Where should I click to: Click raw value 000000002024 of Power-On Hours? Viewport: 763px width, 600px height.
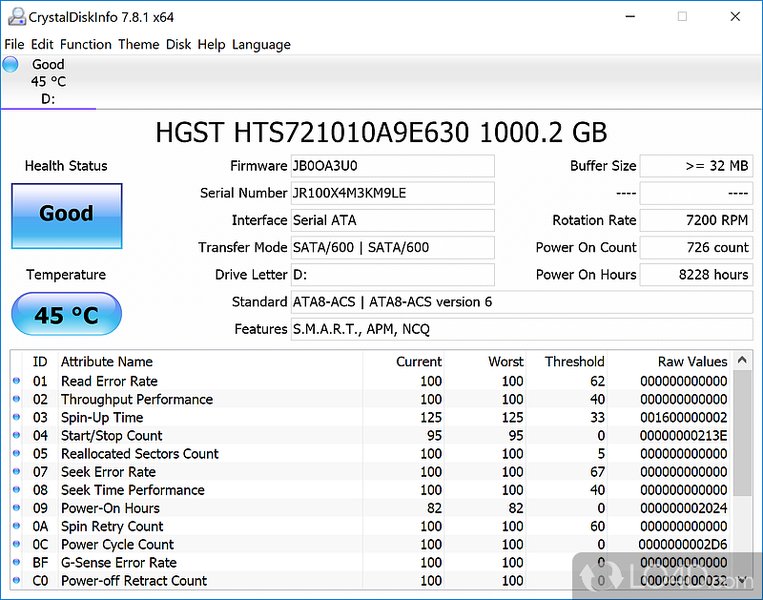[x=684, y=508]
